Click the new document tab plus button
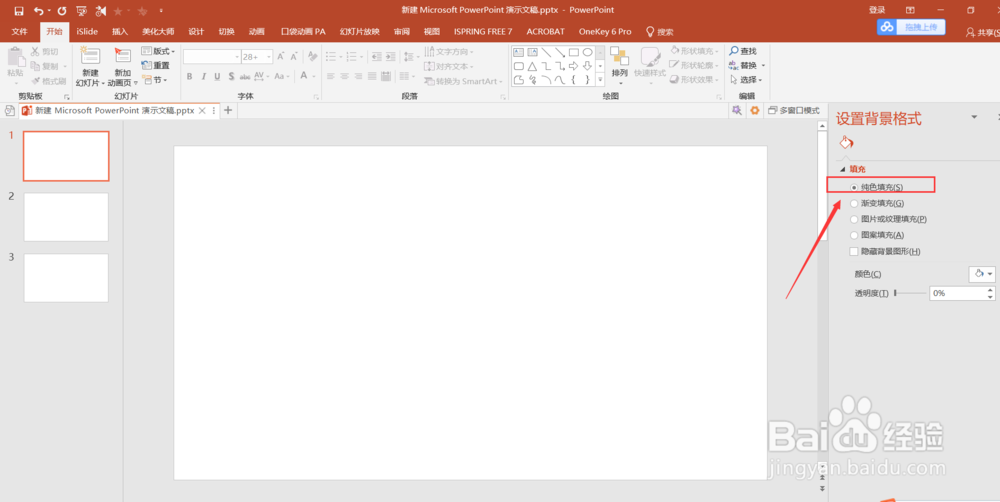The height and width of the screenshot is (502, 1000). (x=228, y=110)
